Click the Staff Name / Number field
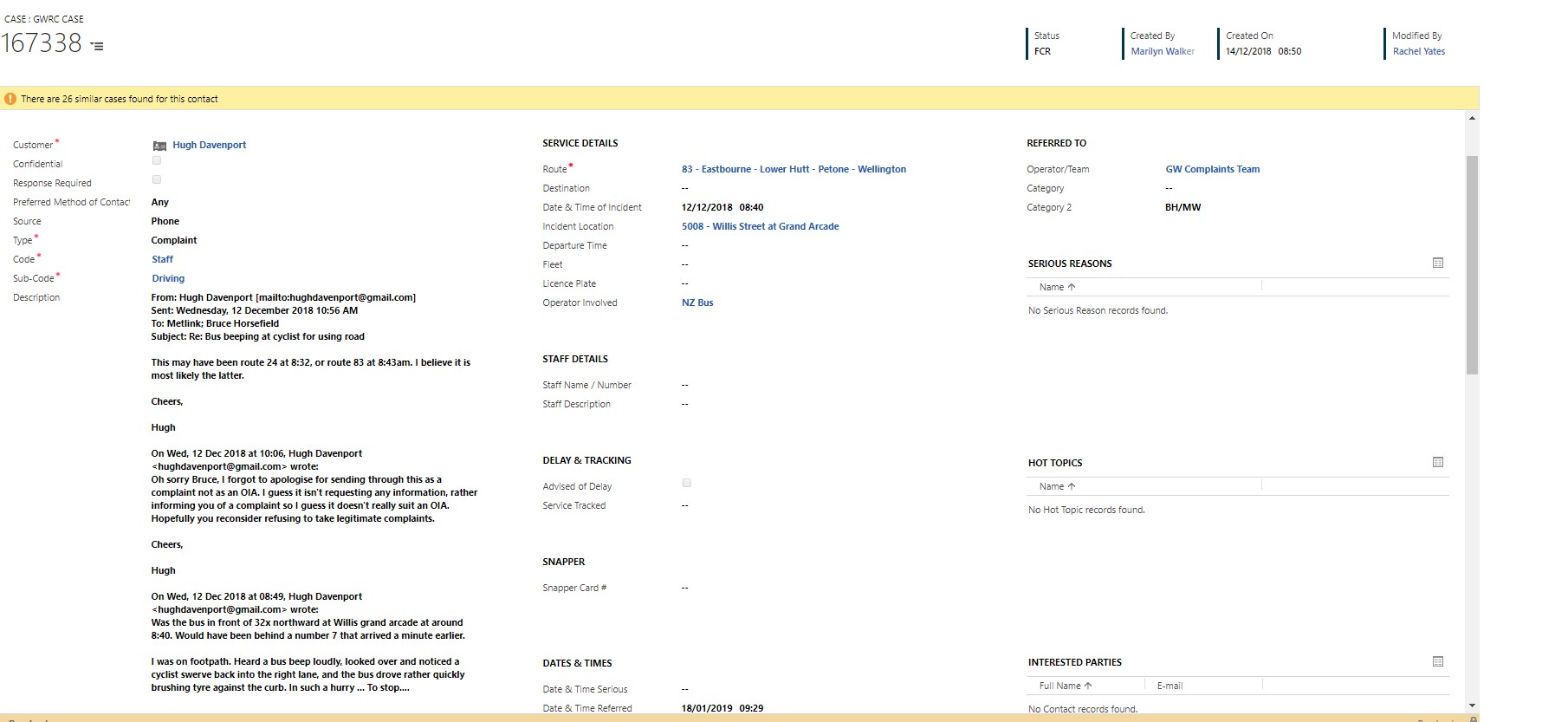The height and width of the screenshot is (722, 1568). pyautogui.click(x=684, y=385)
